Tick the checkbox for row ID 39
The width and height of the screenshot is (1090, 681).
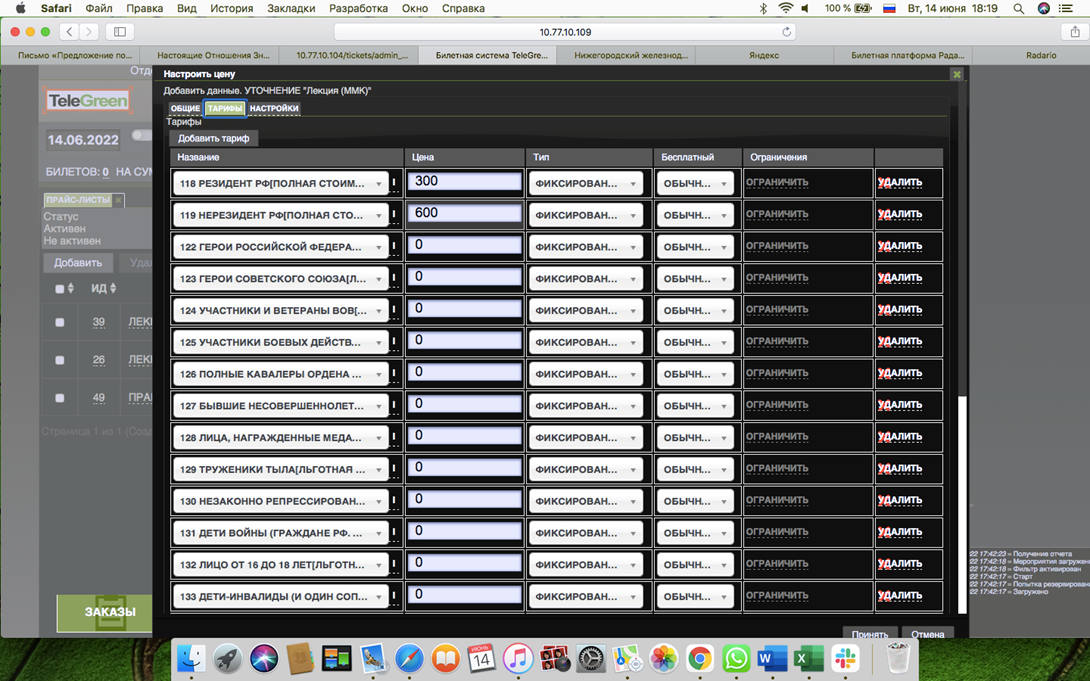point(60,323)
